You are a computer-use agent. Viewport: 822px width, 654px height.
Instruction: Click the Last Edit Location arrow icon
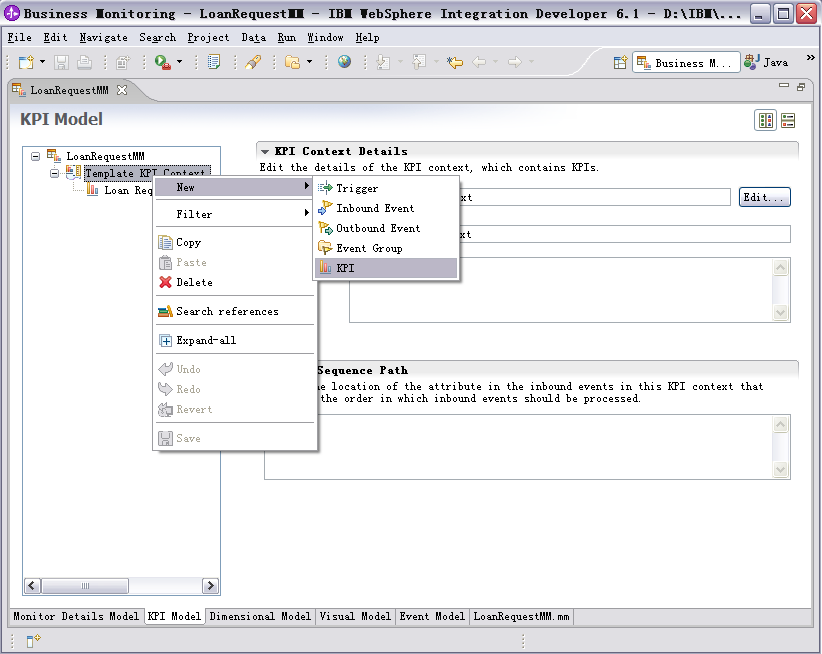click(x=455, y=62)
